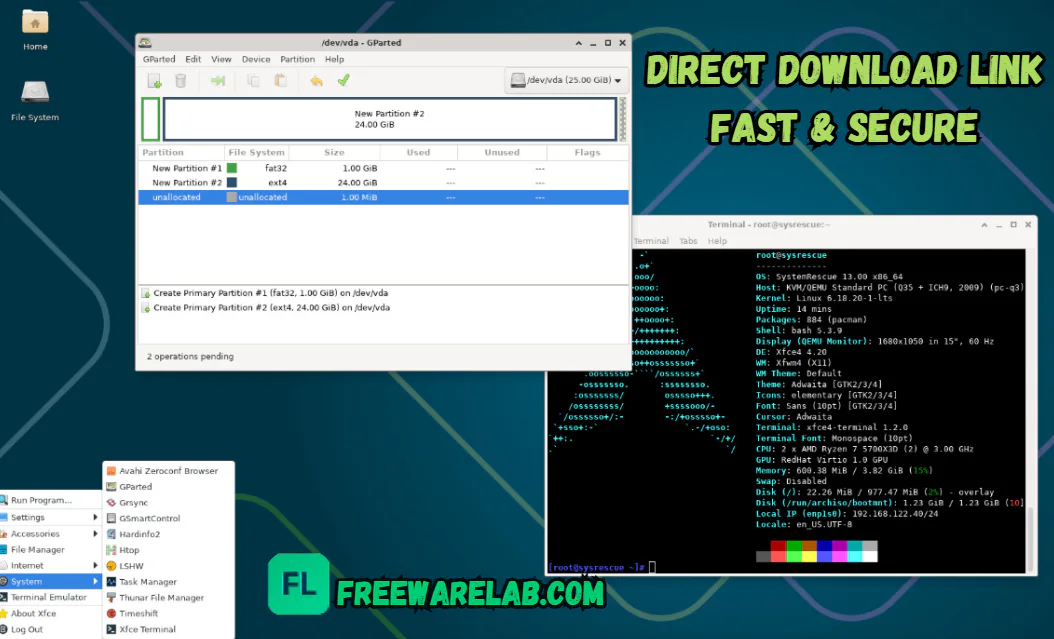Open the Help menu in terminal window
The width and height of the screenshot is (1054, 639).
pyautogui.click(x=717, y=241)
